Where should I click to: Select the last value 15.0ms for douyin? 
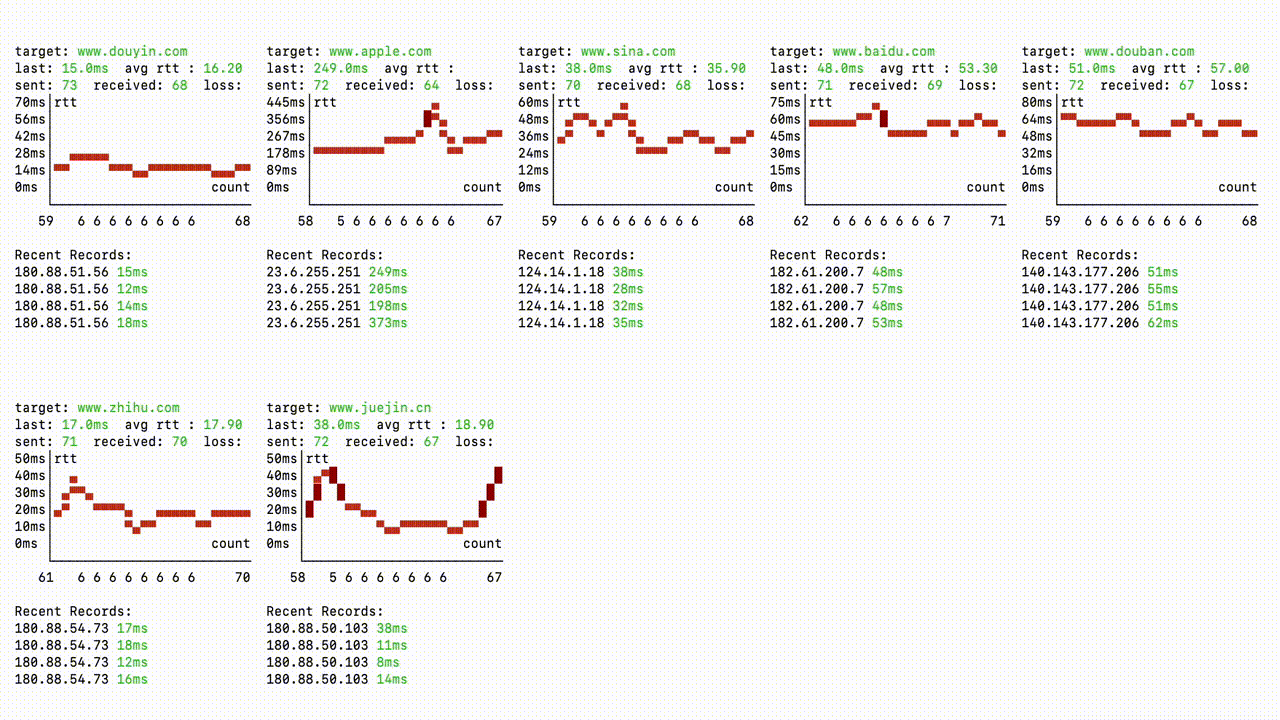[85, 68]
